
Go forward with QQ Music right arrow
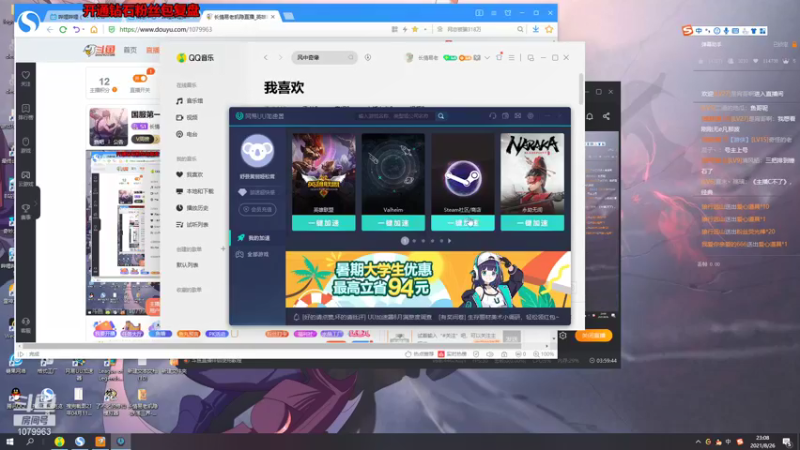[x=280, y=58]
